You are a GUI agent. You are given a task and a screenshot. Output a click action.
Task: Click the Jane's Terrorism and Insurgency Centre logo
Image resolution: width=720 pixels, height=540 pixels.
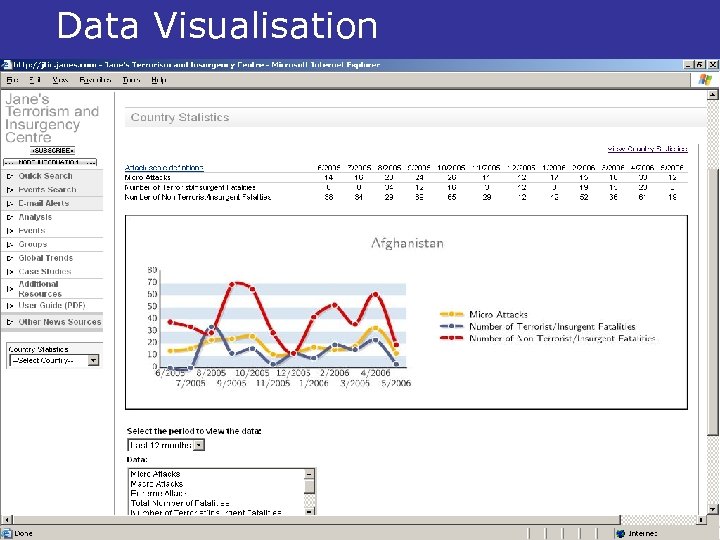(52, 118)
